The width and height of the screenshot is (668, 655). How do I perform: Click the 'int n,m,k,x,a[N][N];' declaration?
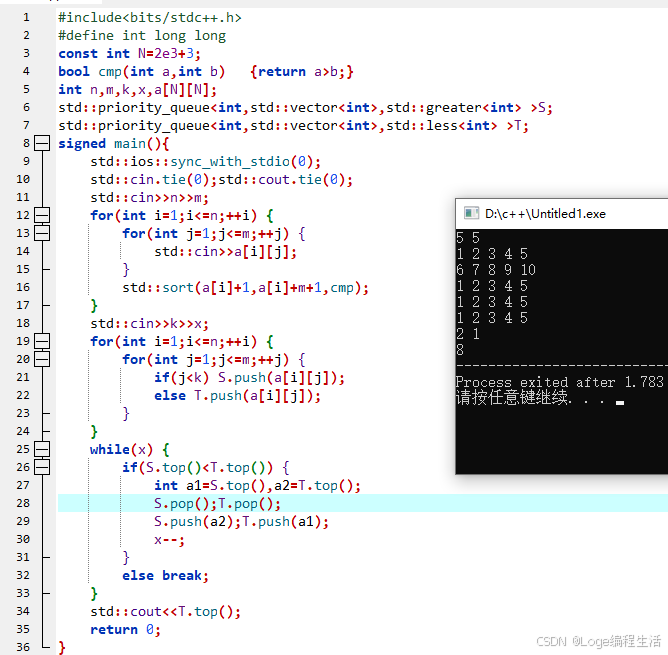pyautogui.click(x=137, y=89)
